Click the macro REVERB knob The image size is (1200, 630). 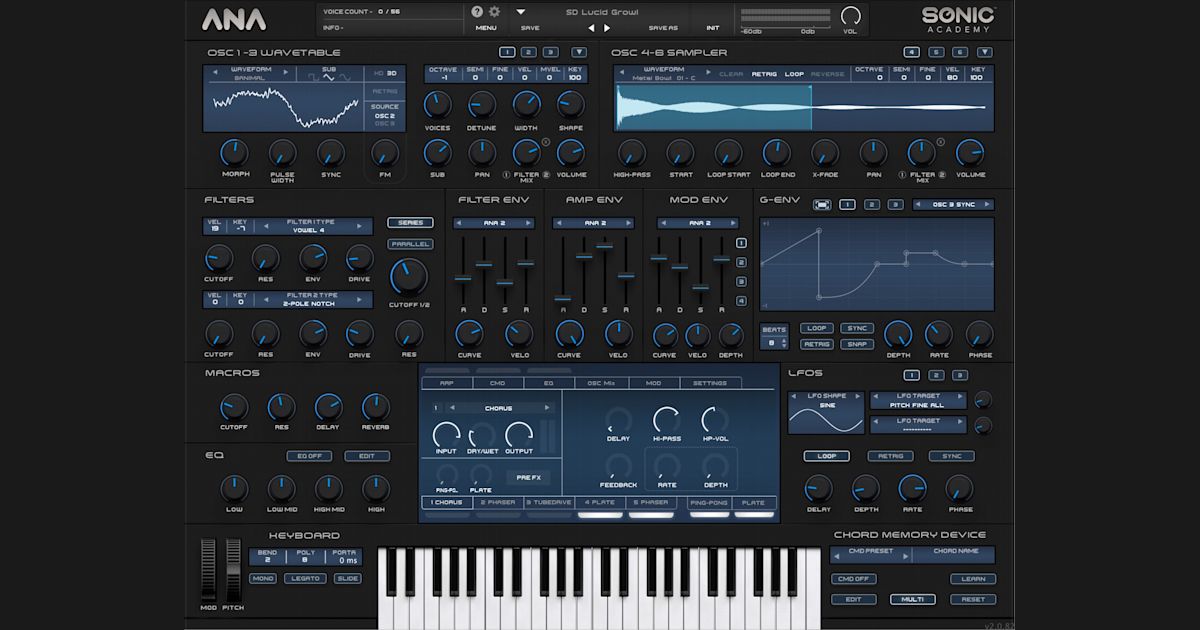(375, 407)
